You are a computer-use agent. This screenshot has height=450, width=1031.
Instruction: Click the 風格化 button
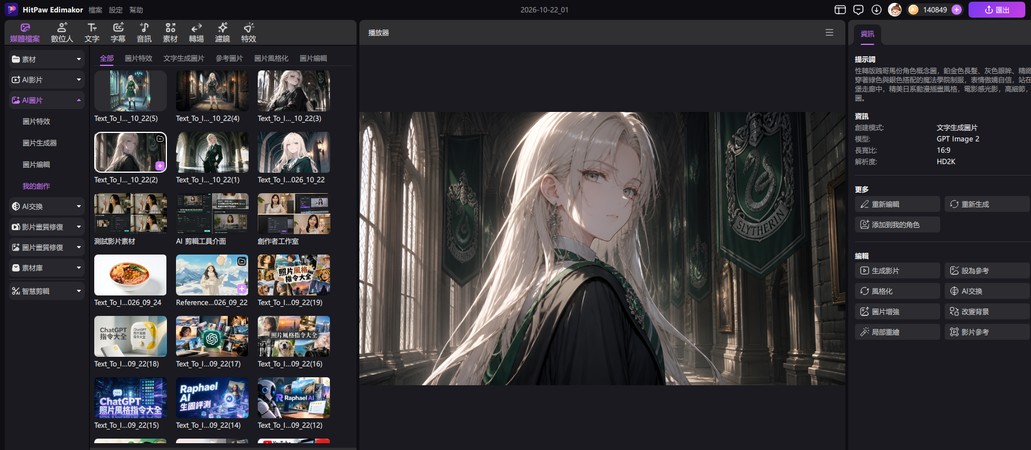(x=898, y=291)
